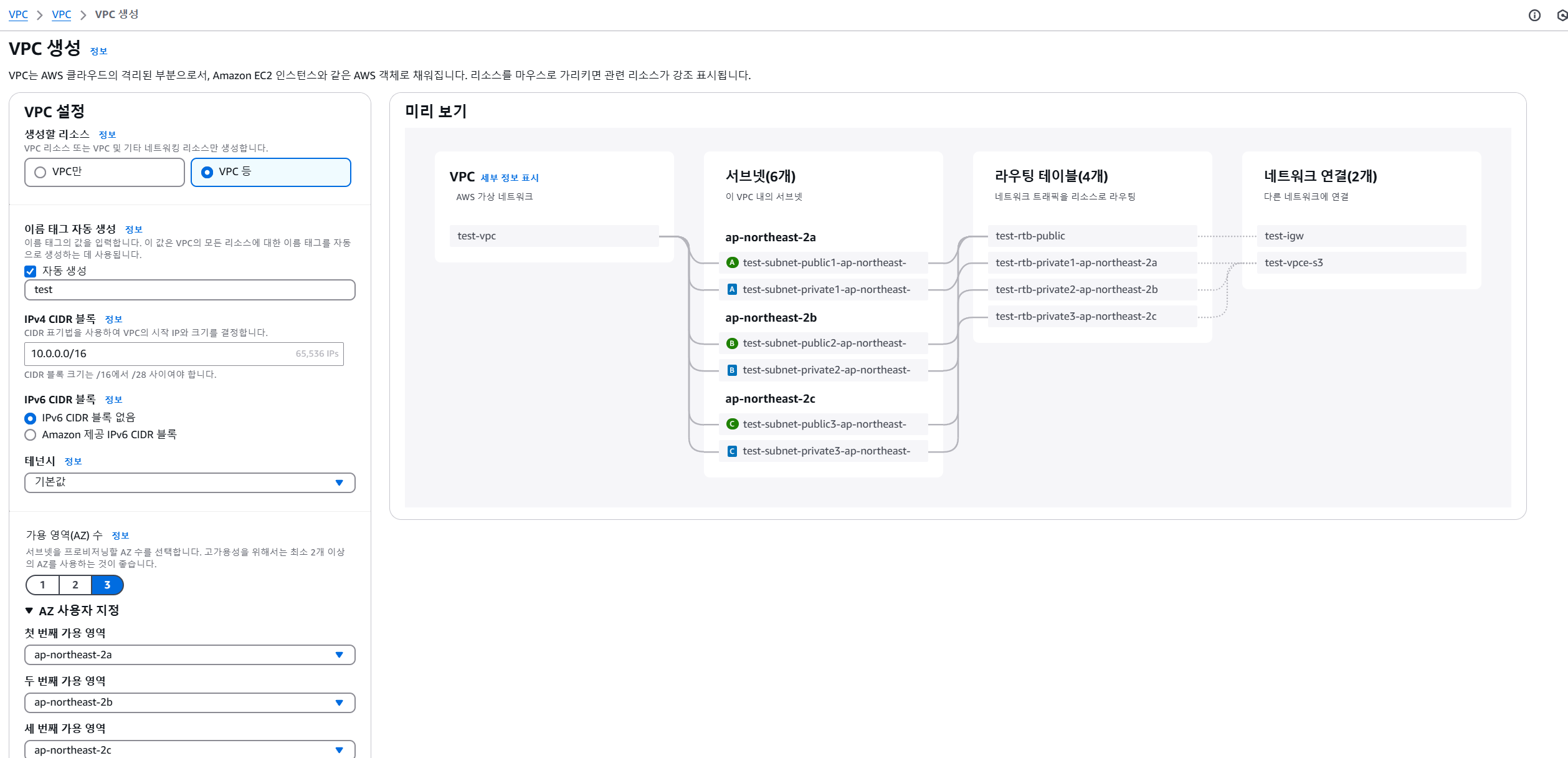
Task: Uncheck the '자동 생성' checkbox
Action: (x=31, y=271)
